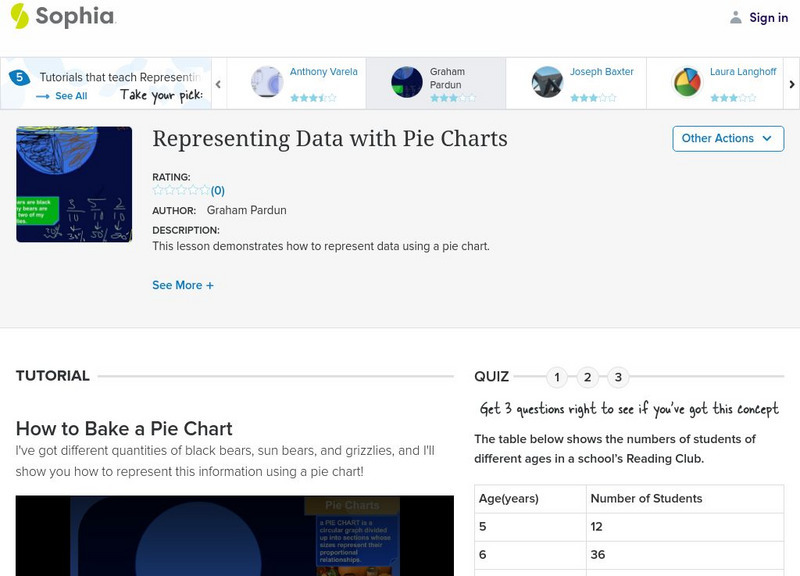Click quiz step 2 circle indicator

pos(589,378)
